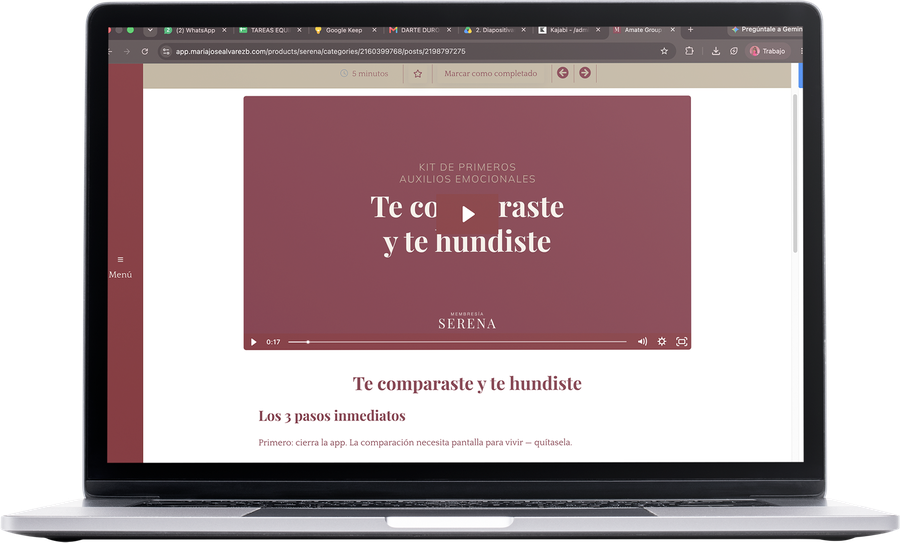
Task: Open the browser downloads icon
Action: (x=716, y=51)
